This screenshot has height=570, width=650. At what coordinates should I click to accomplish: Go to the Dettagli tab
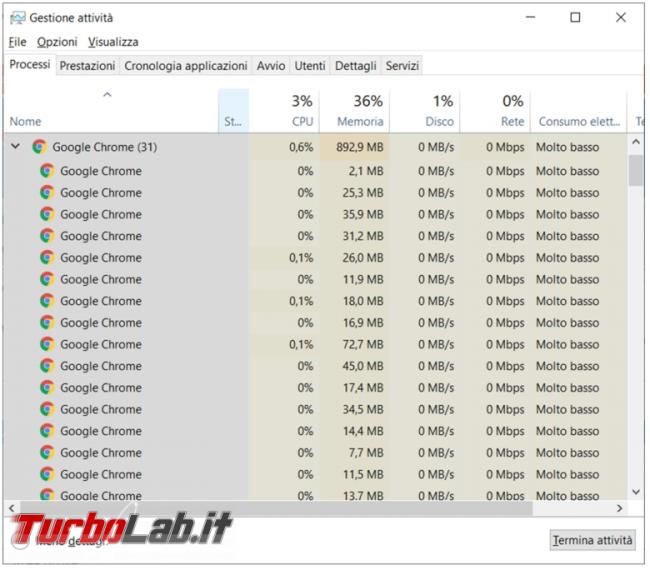[355, 65]
